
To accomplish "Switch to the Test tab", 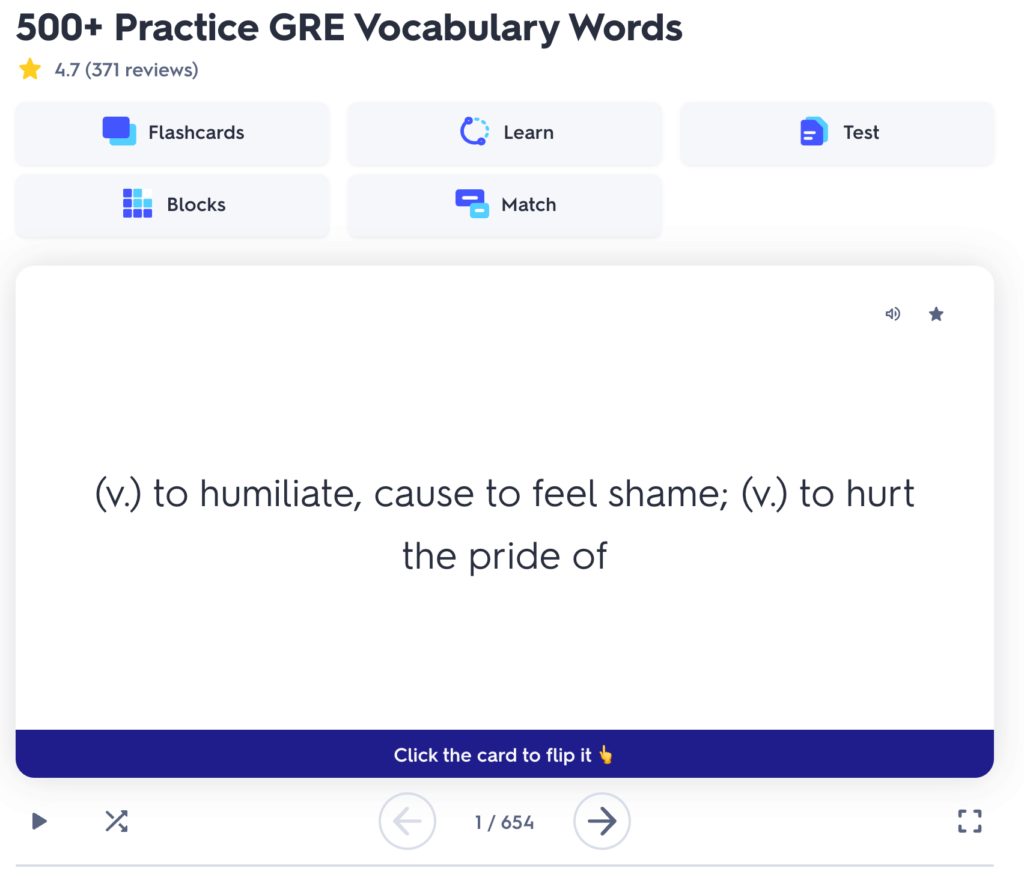I will [837, 131].
